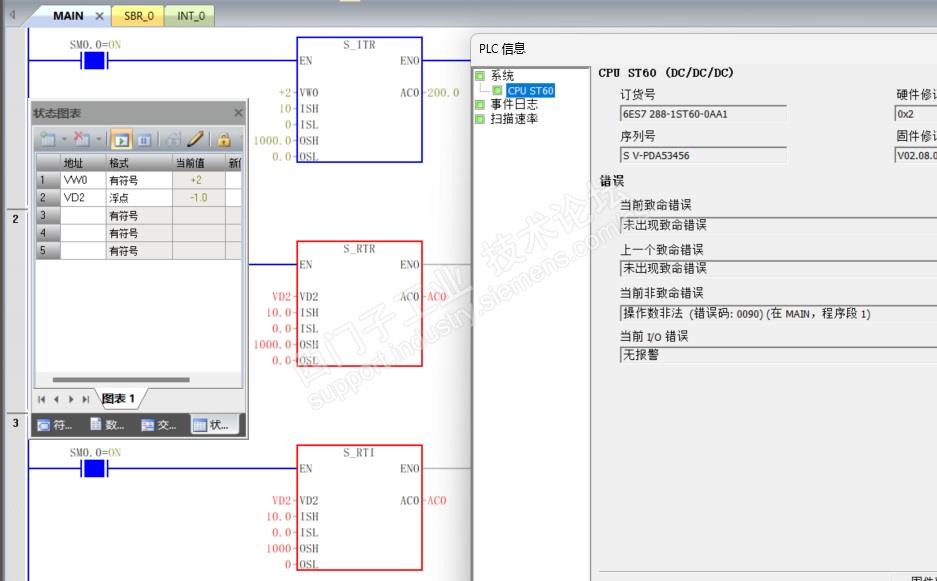Select 事件日志 in the PLC info tree

coord(514,104)
